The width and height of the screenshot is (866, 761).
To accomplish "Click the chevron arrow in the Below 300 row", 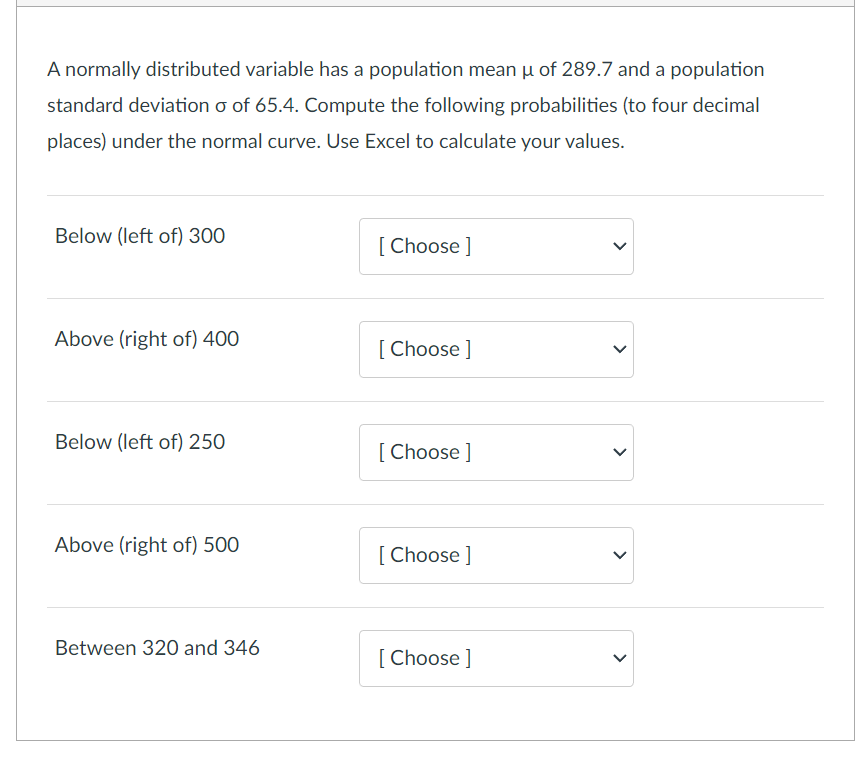I will point(619,246).
